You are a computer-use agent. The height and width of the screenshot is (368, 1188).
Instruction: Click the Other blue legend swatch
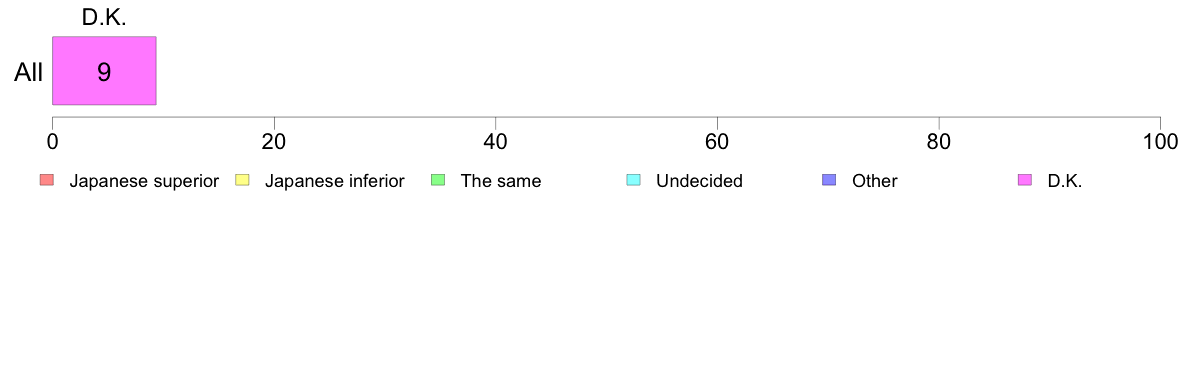pos(829,180)
